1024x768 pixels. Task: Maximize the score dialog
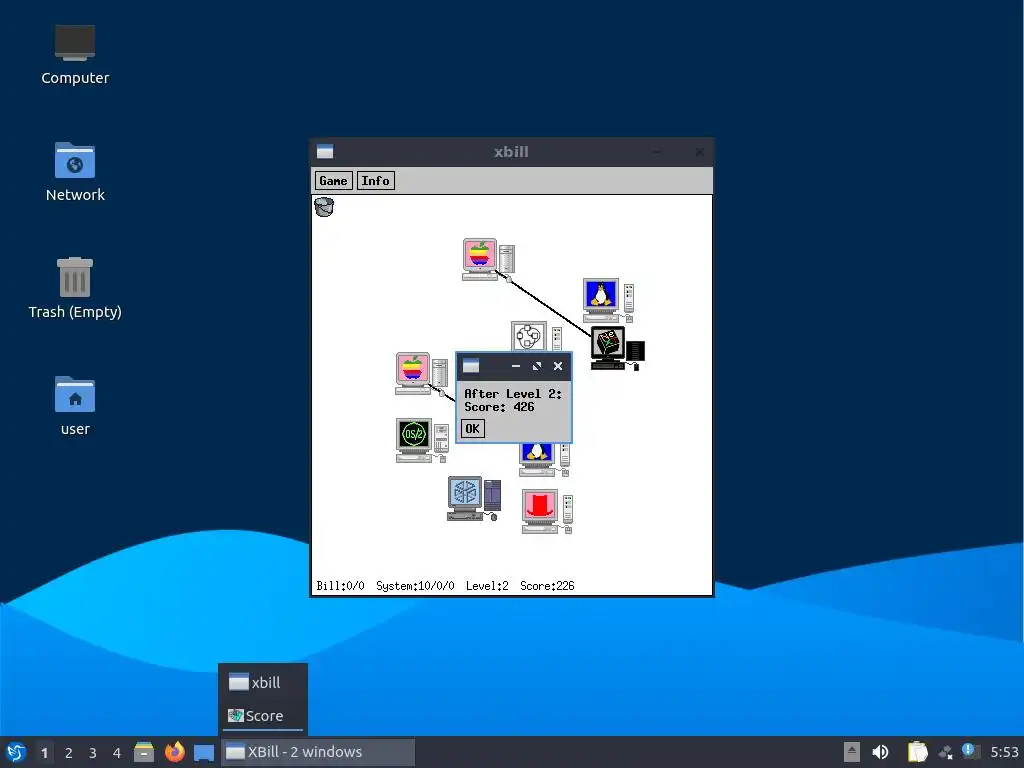point(537,366)
